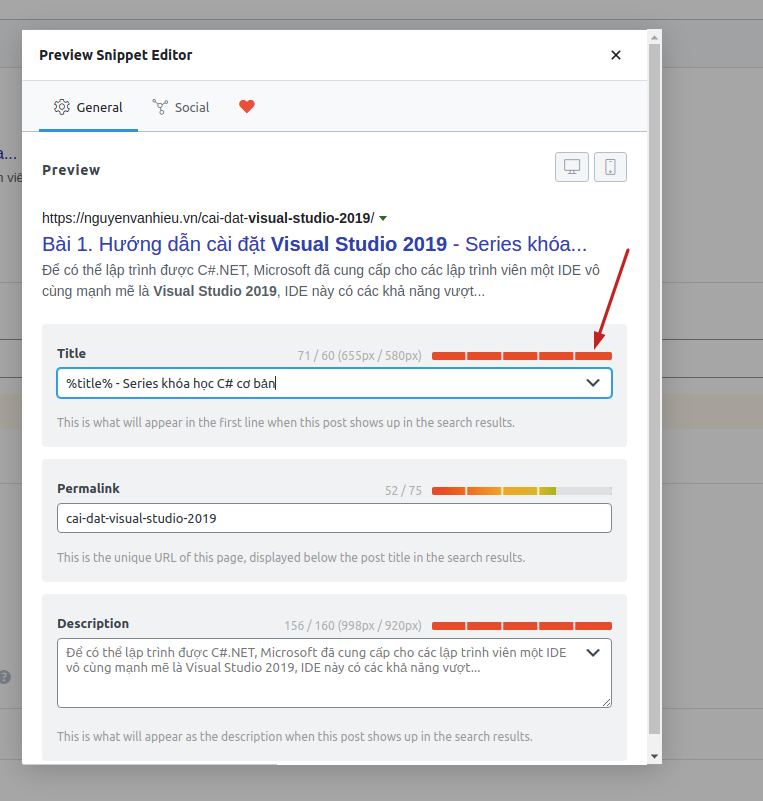Click the Permalink length progress bar
The image size is (763, 801).
pyautogui.click(x=522, y=491)
